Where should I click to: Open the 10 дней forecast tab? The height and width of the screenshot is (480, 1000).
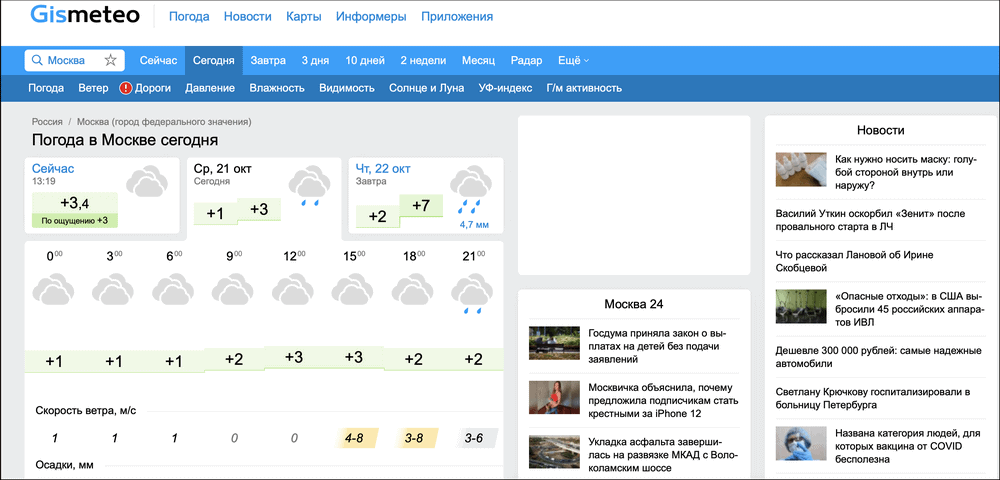point(365,60)
